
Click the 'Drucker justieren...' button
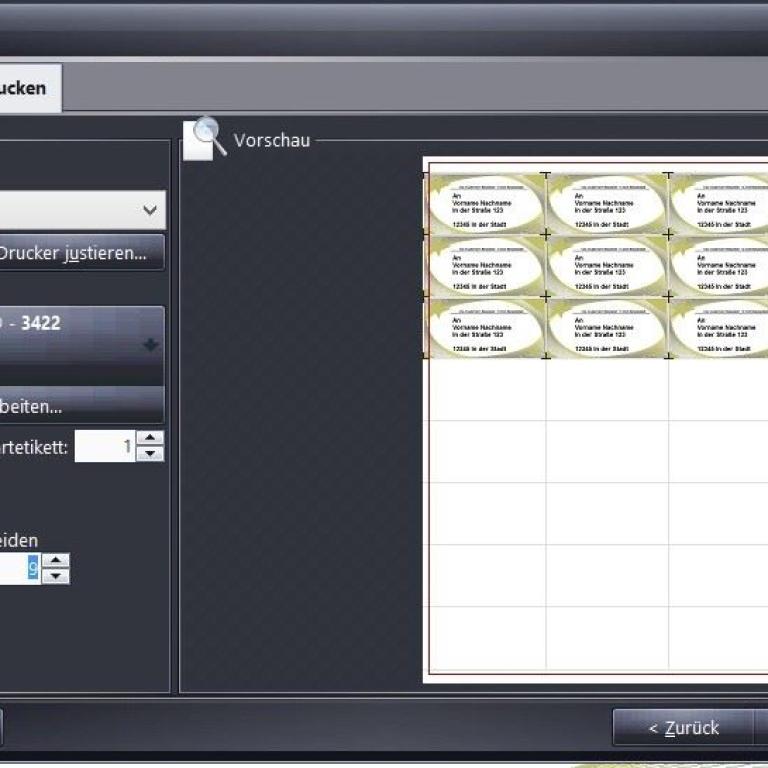click(x=80, y=253)
